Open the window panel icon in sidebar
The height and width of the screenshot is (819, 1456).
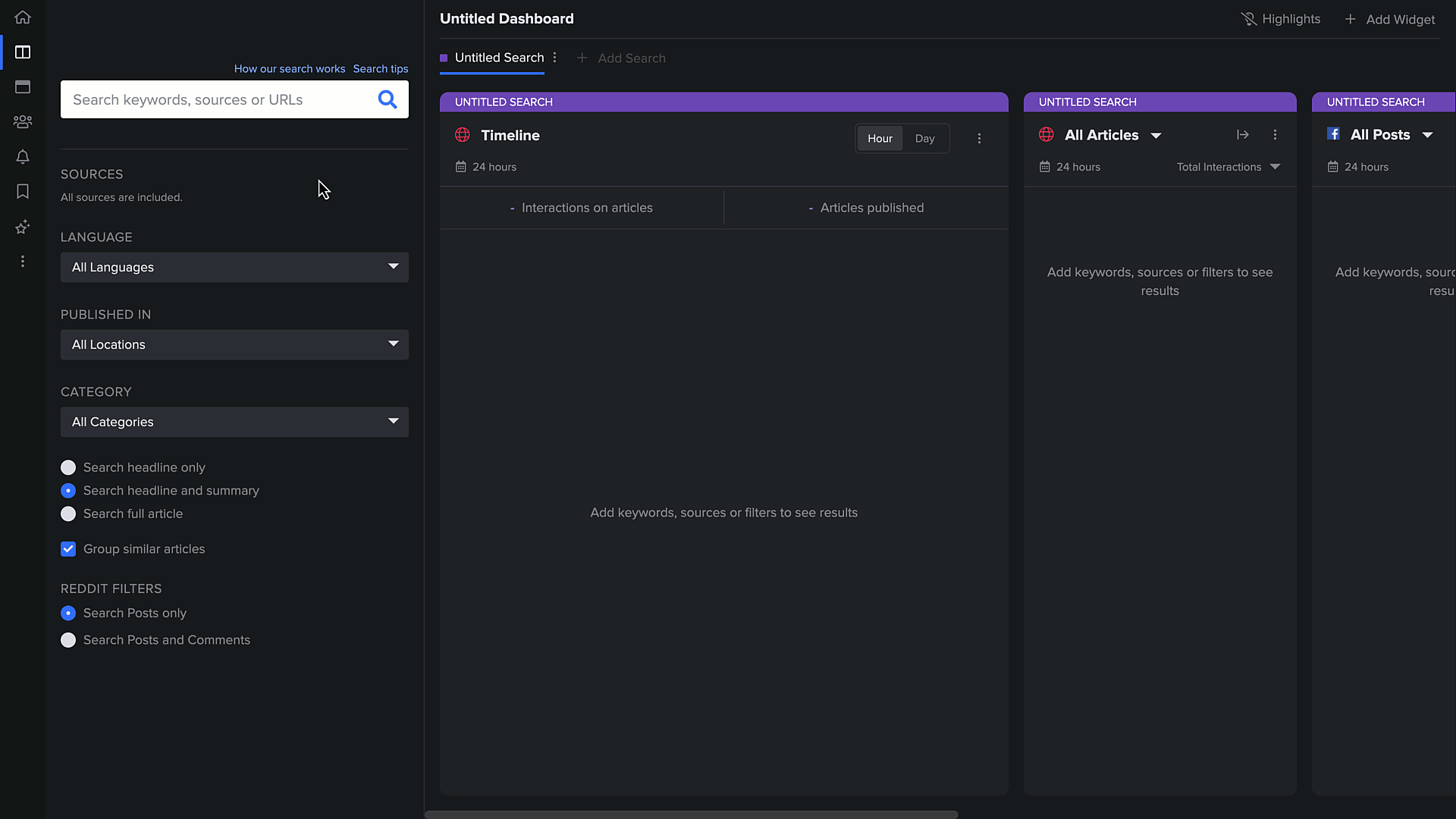[x=23, y=87]
